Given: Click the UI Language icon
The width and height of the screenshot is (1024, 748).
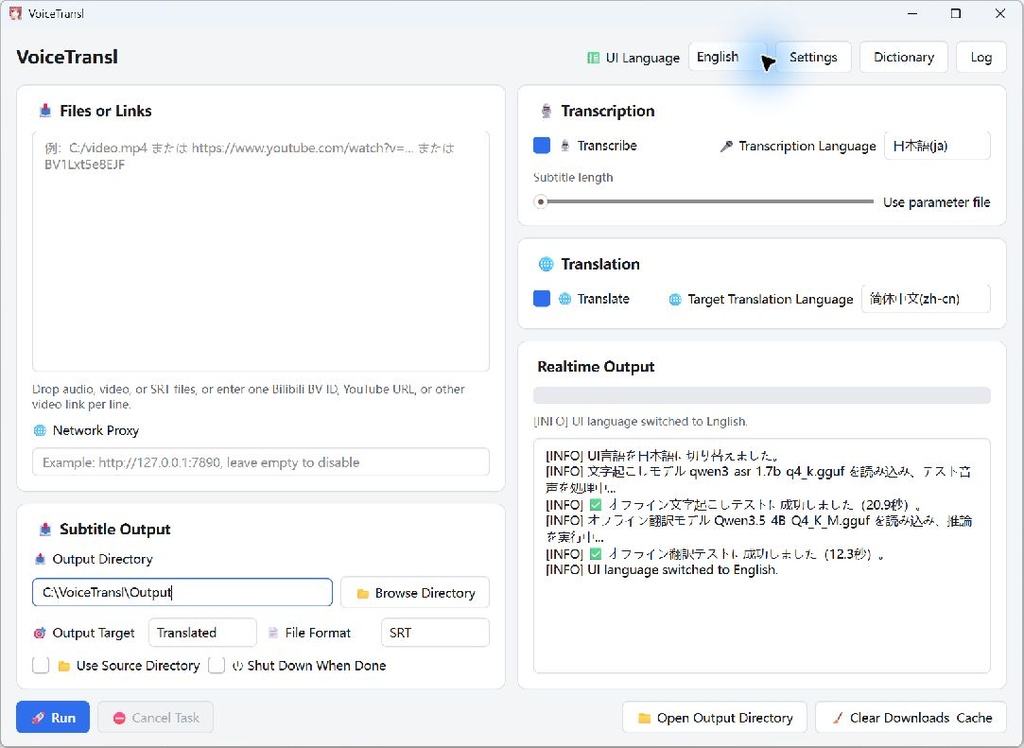Looking at the screenshot, I should (593, 58).
